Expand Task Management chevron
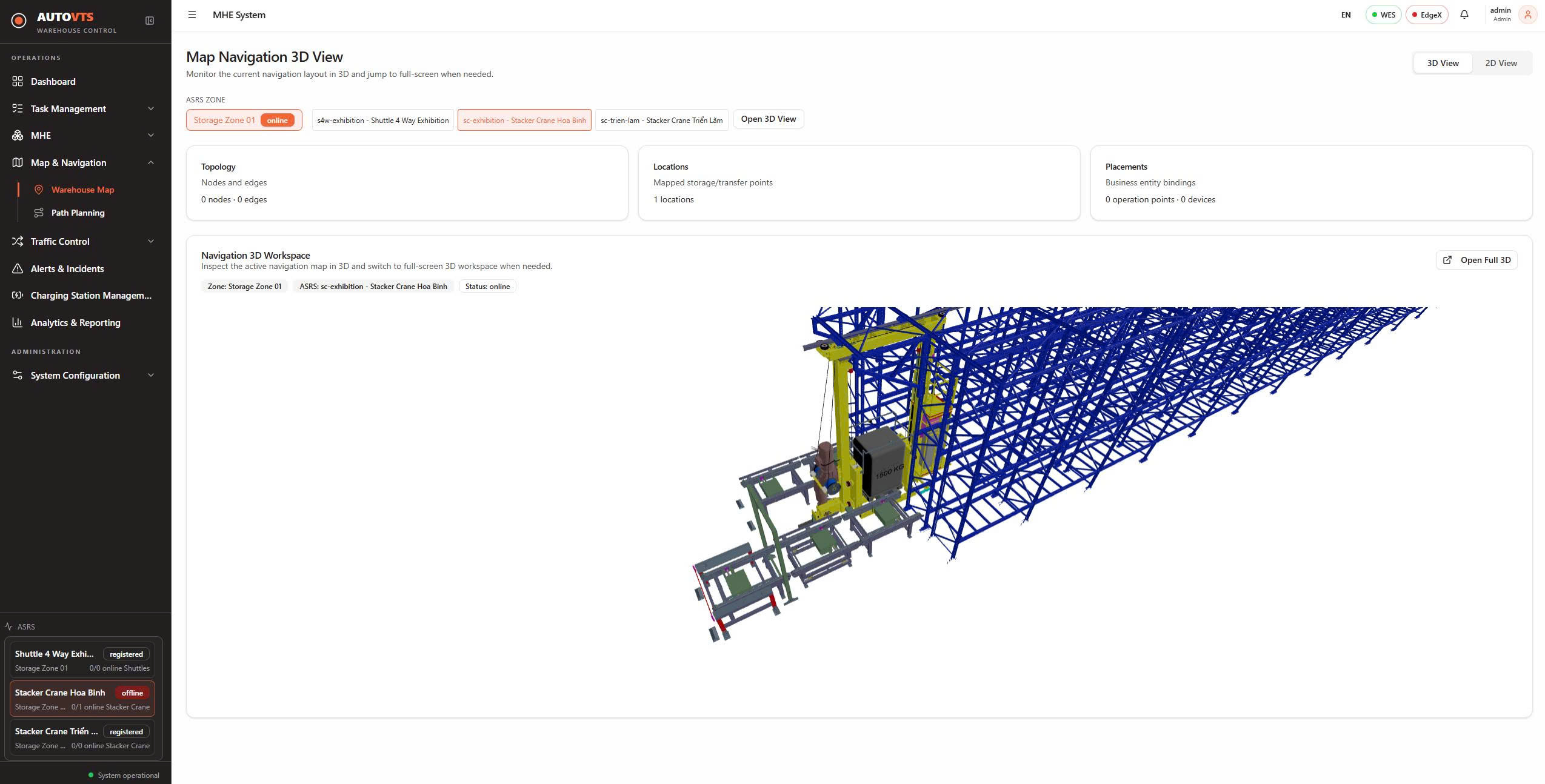 coord(151,108)
